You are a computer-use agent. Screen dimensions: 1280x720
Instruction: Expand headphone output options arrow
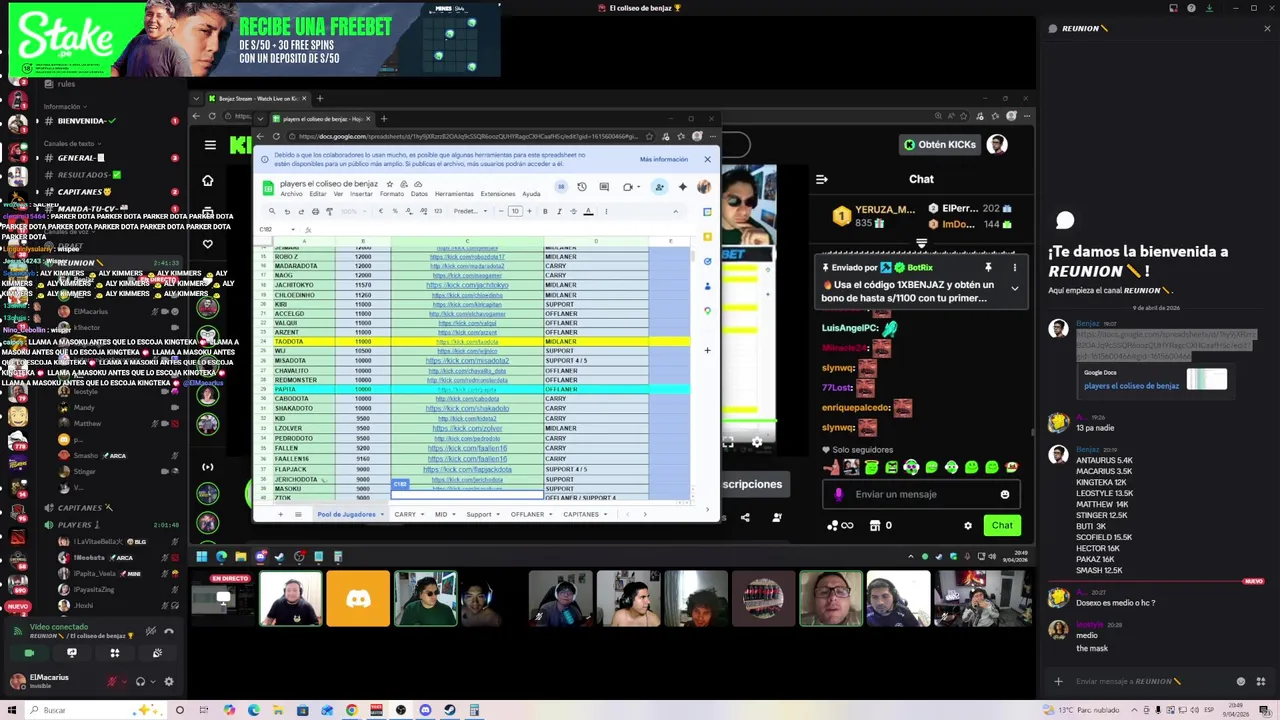tap(152, 682)
